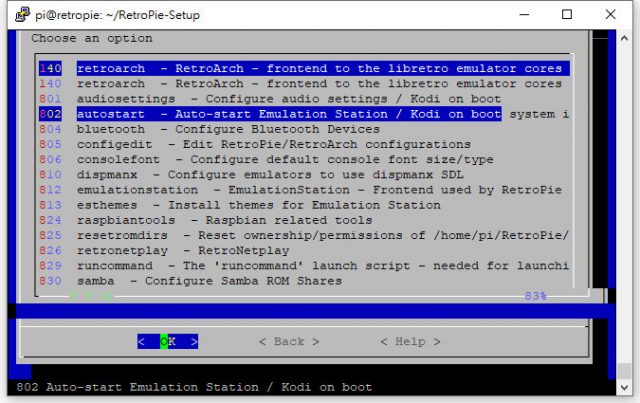Choose 826 retronetplay option
Screen dimensions: 640x403
pos(164,250)
